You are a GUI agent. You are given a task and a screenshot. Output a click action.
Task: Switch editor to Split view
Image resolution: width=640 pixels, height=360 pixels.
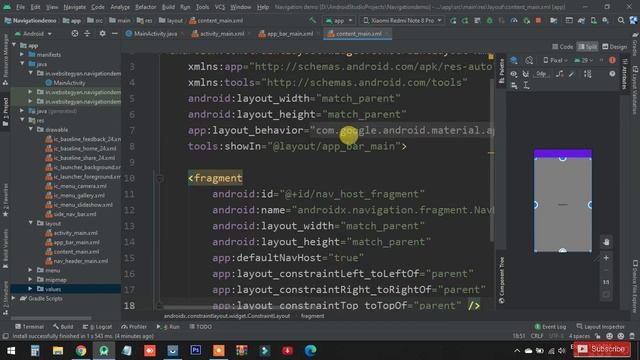click(587, 47)
